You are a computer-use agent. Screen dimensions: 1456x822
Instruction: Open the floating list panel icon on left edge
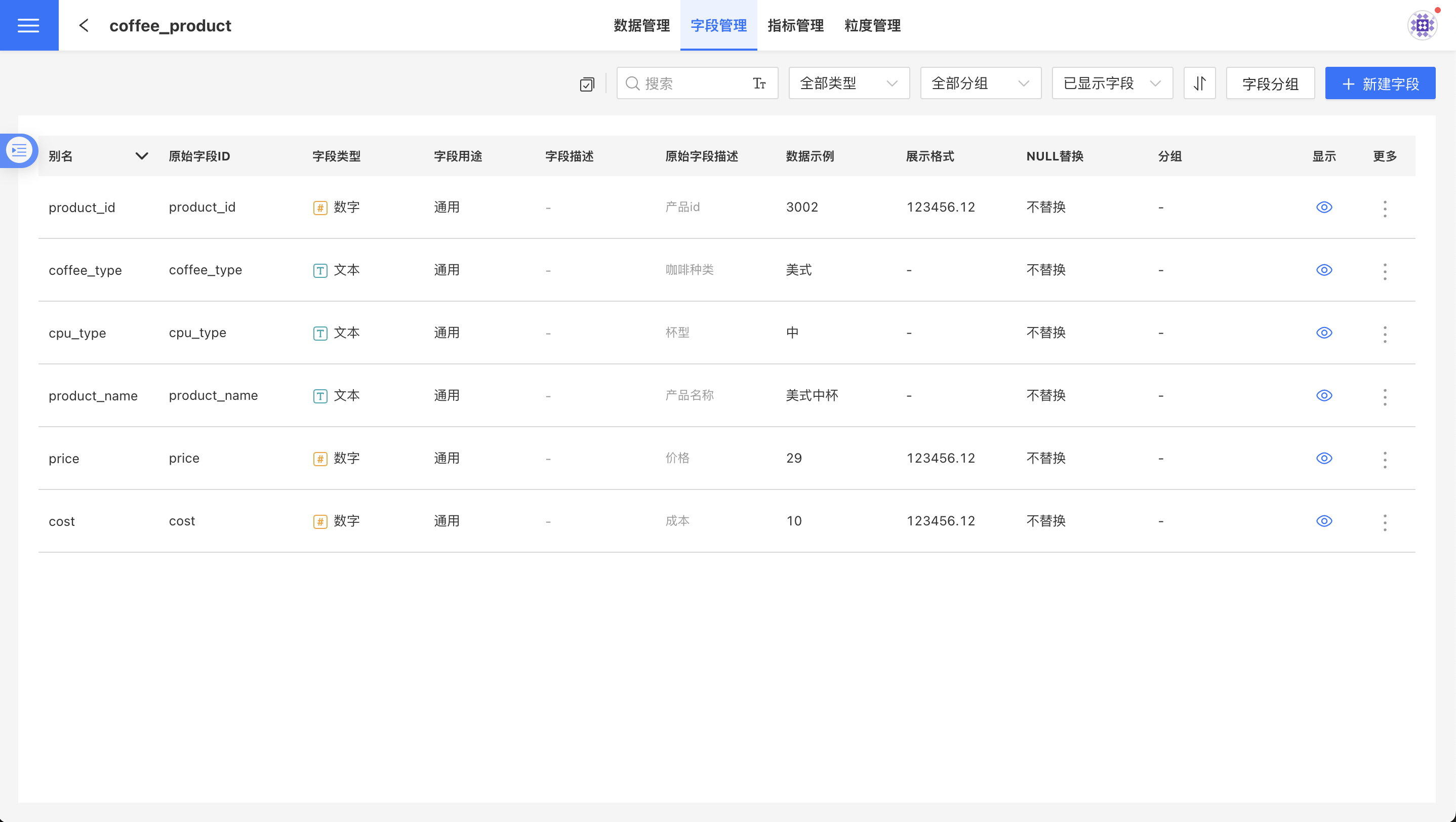pos(19,150)
